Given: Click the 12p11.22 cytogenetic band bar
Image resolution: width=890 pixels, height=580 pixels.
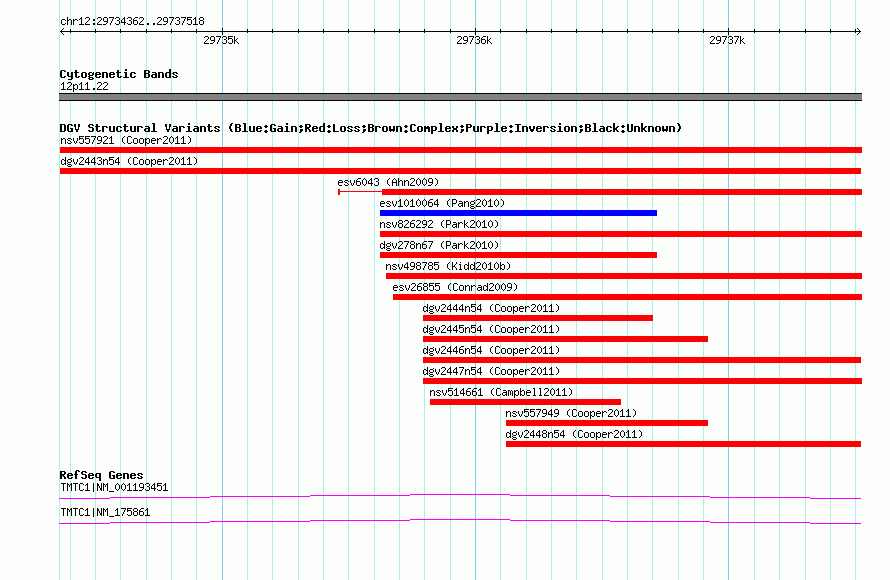Looking at the screenshot, I should (460, 97).
